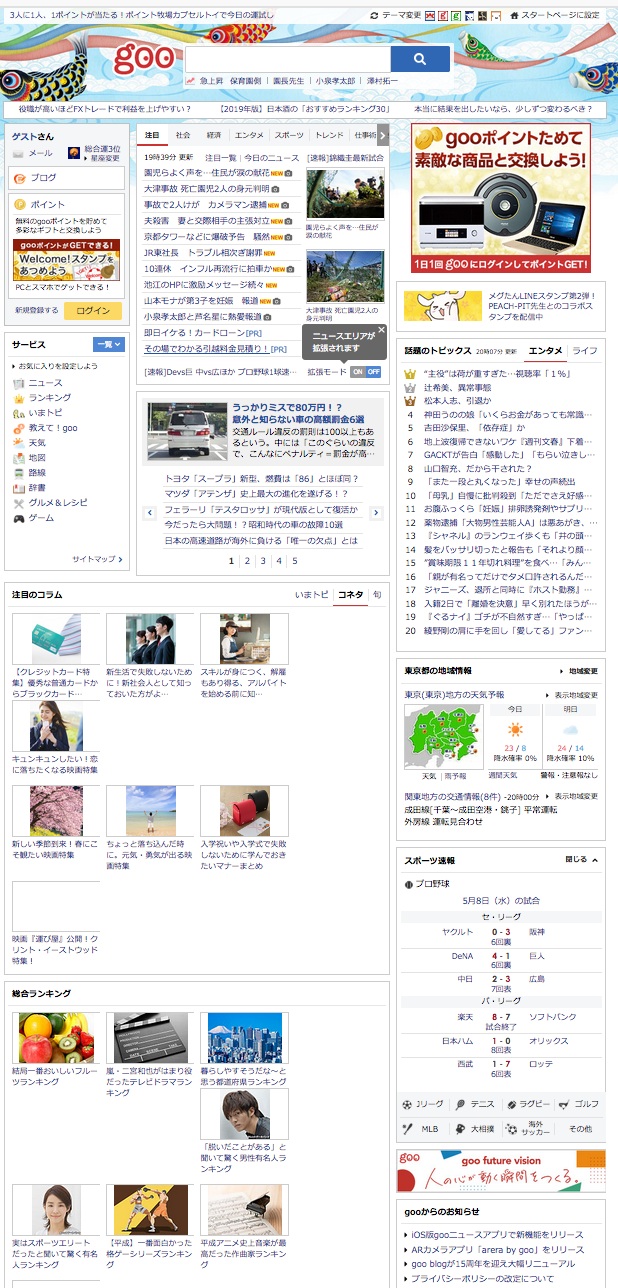Switch 拡張モード toggle to OFF
Viewport: 618px width, 1288px height.
(x=373, y=371)
